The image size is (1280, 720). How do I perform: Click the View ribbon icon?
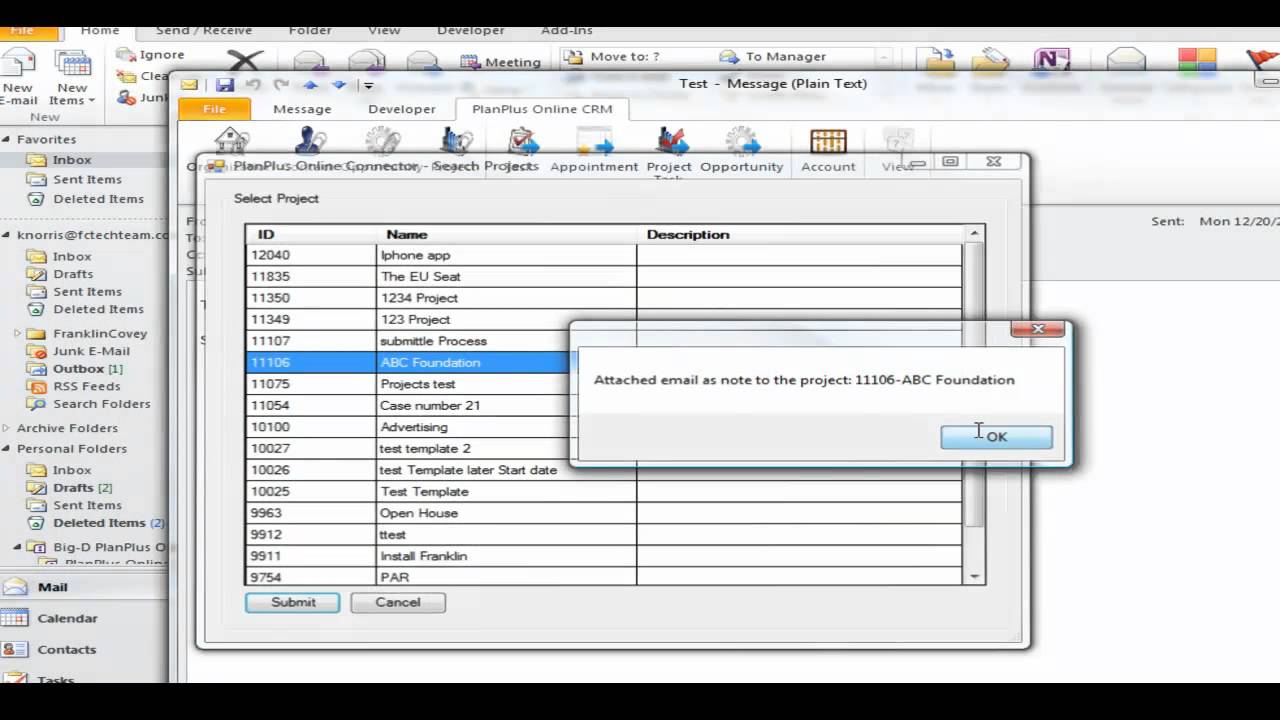point(898,141)
